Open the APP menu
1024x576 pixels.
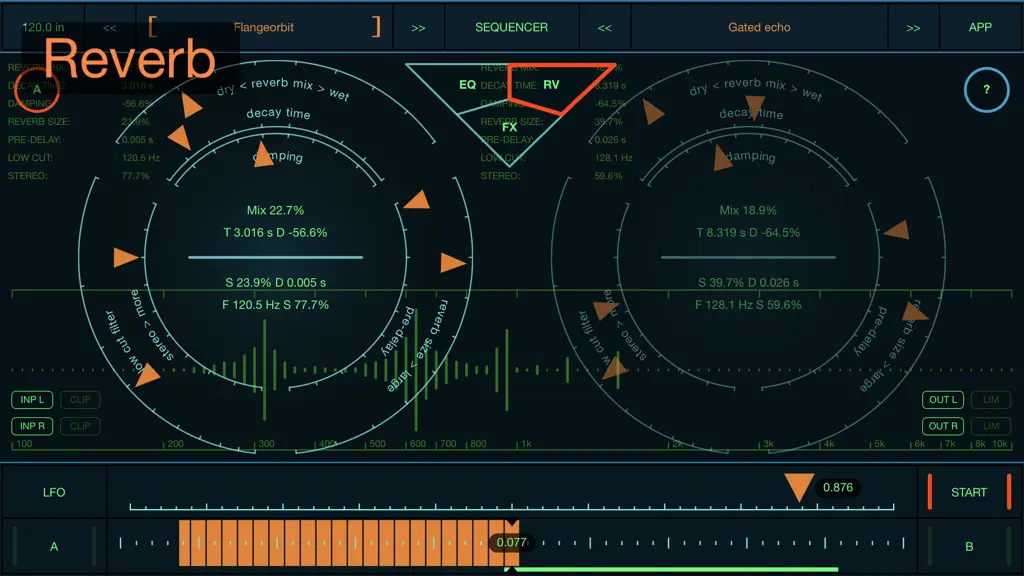click(980, 27)
